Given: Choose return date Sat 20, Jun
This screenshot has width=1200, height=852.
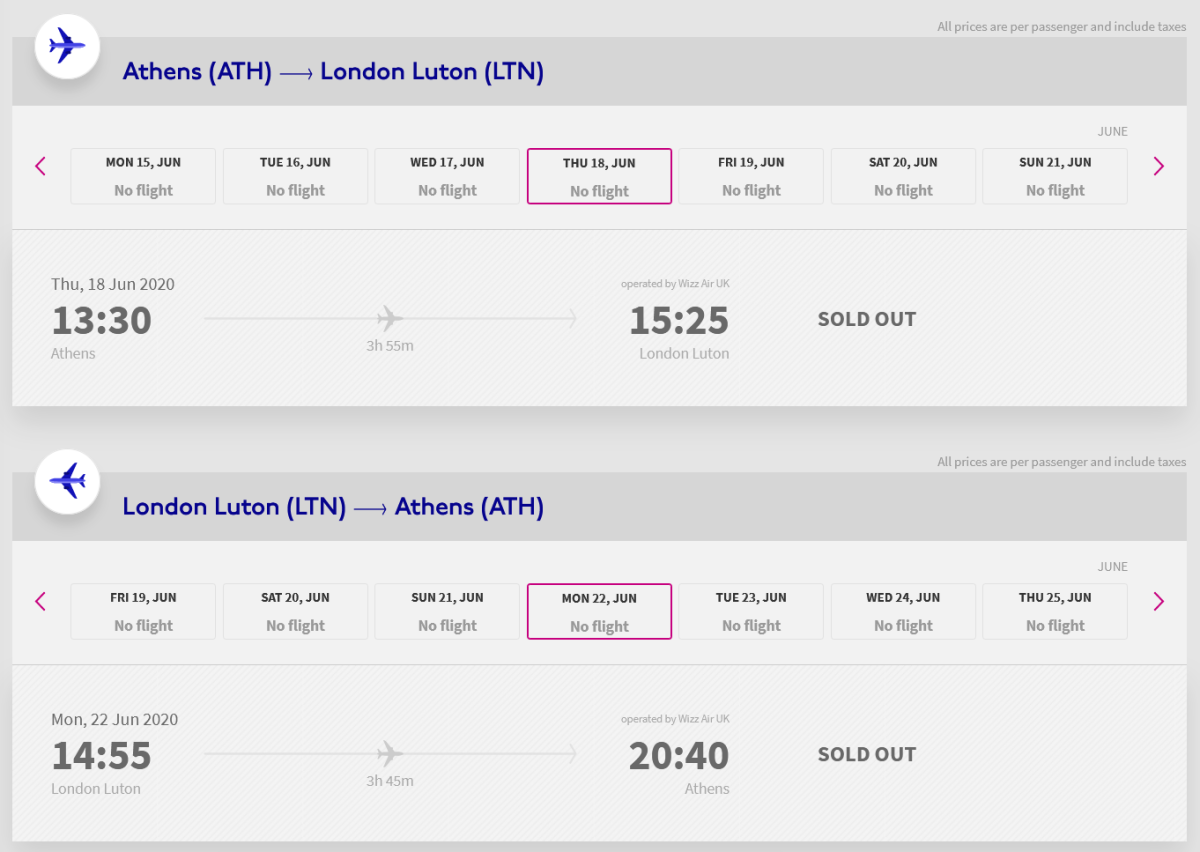Looking at the screenshot, I should point(295,611).
